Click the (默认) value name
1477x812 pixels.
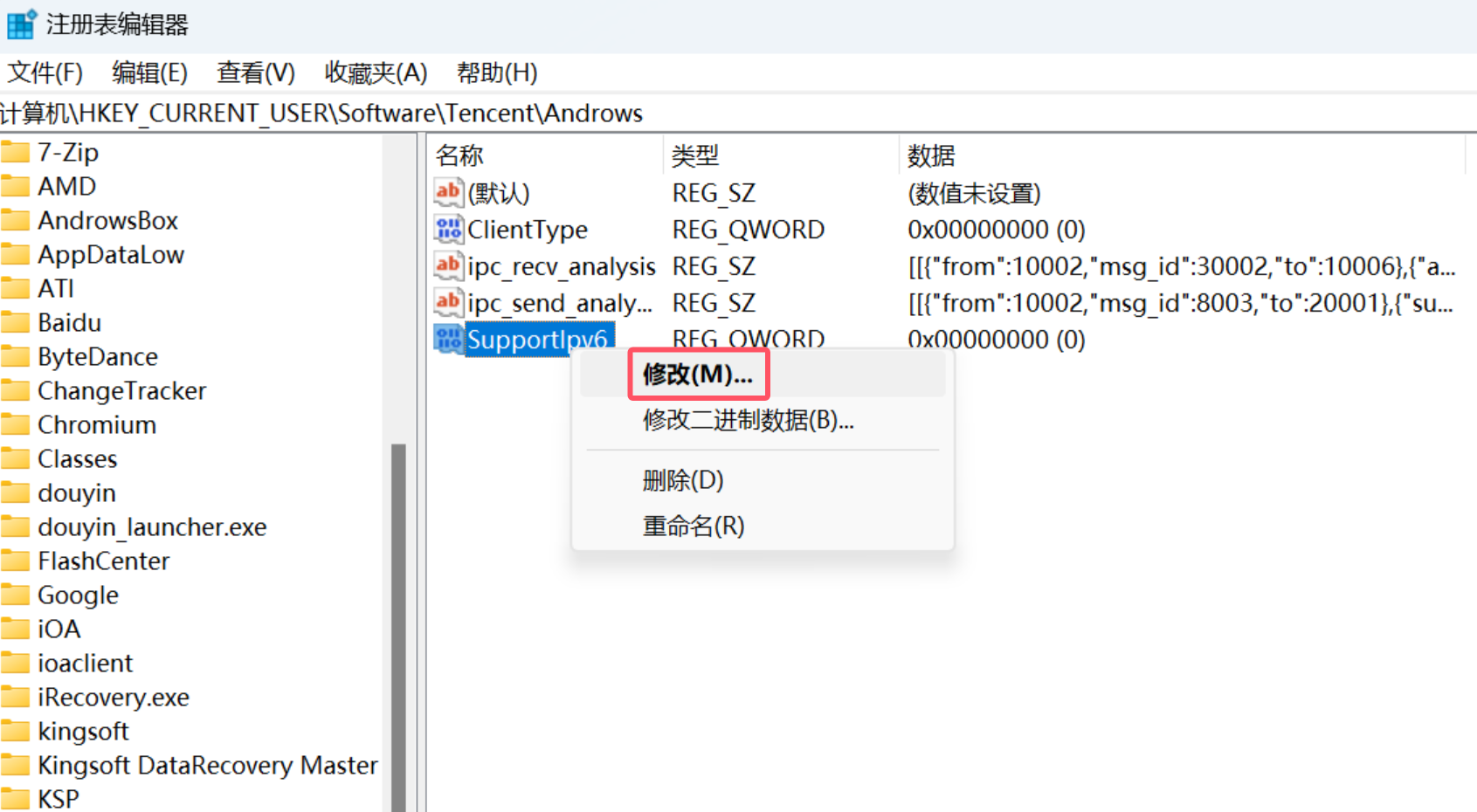point(499,193)
